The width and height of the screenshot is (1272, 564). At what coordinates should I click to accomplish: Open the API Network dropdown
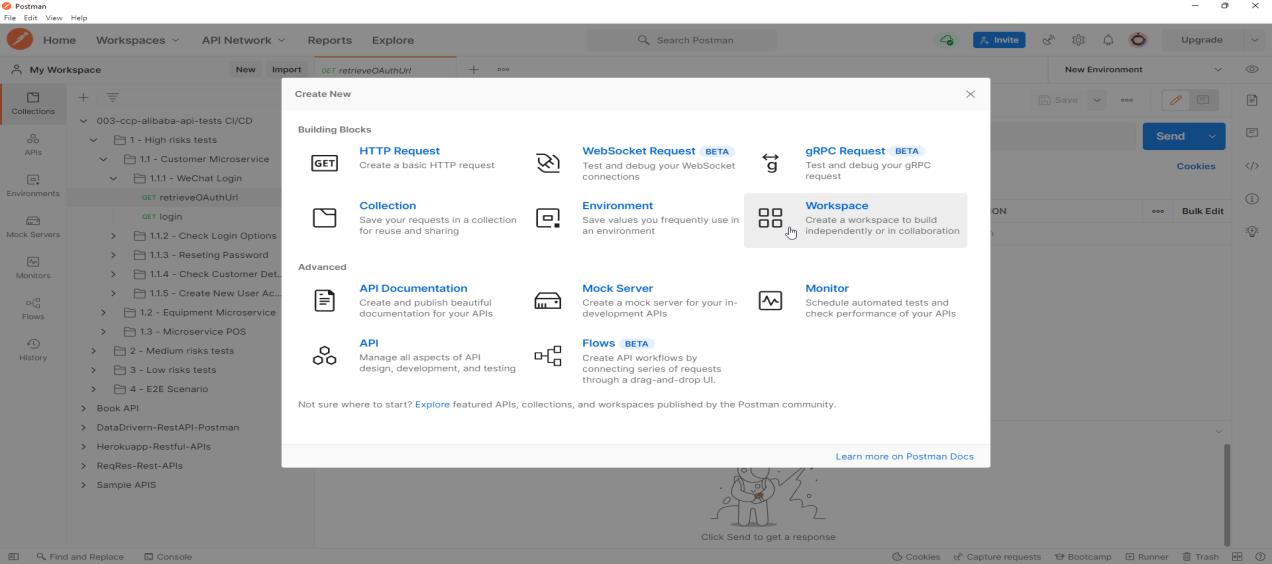pyautogui.click(x=243, y=40)
